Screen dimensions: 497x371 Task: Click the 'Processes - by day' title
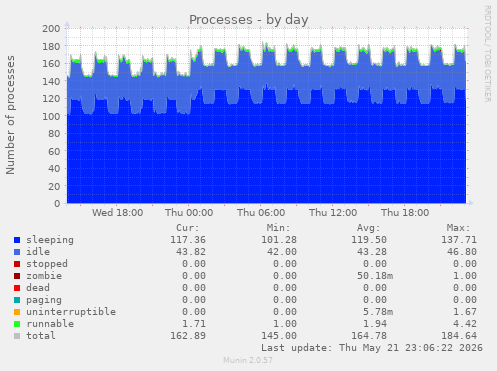coord(249,20)
